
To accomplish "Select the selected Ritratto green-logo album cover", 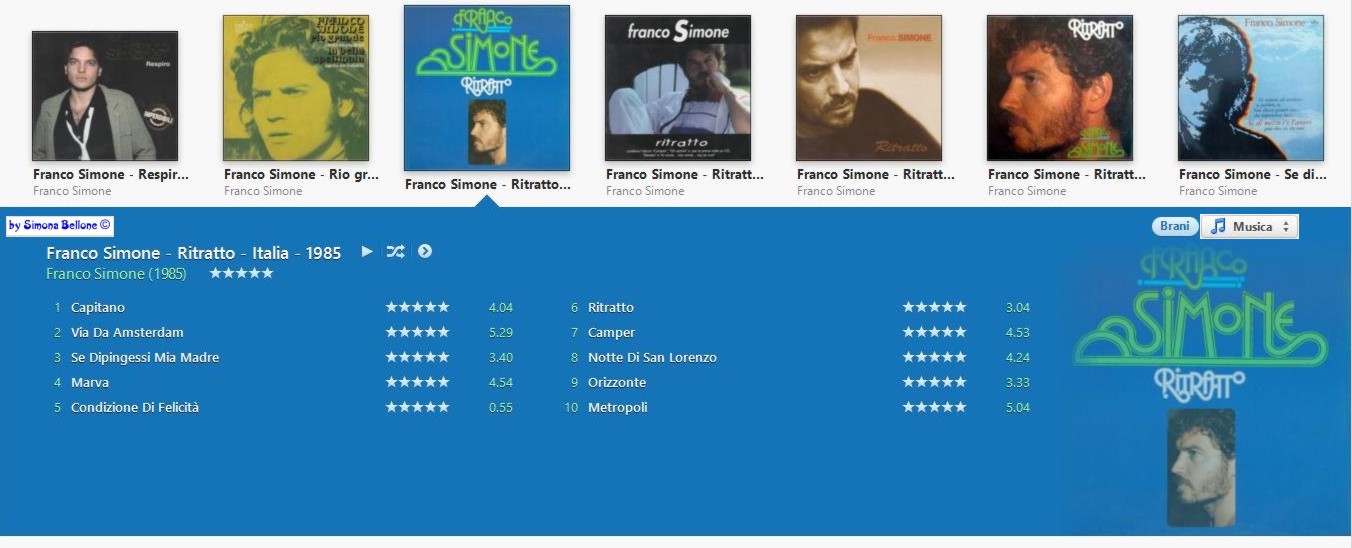I will click(487, 88).
